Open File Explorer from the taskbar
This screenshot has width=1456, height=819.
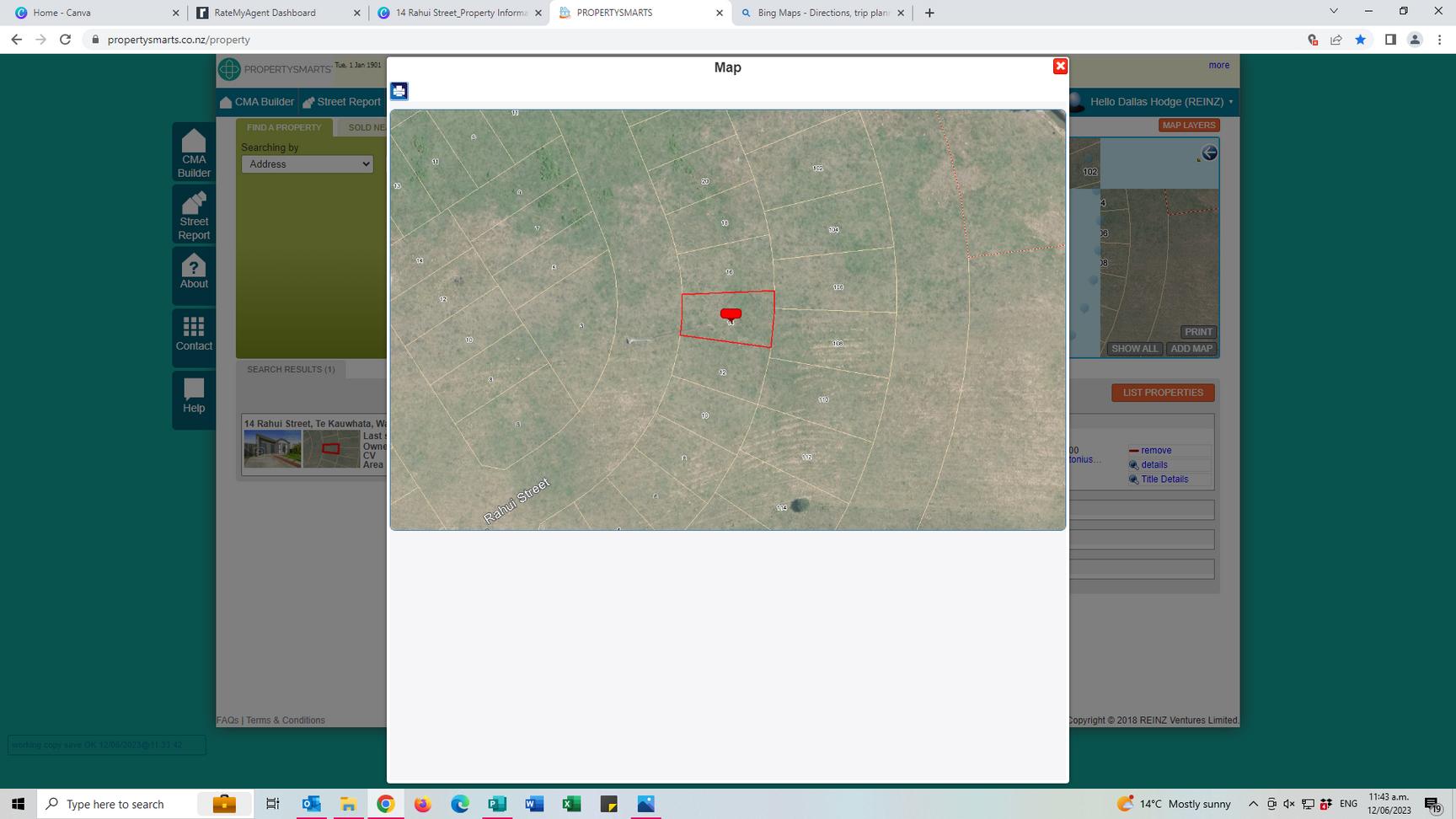point(348,804)
